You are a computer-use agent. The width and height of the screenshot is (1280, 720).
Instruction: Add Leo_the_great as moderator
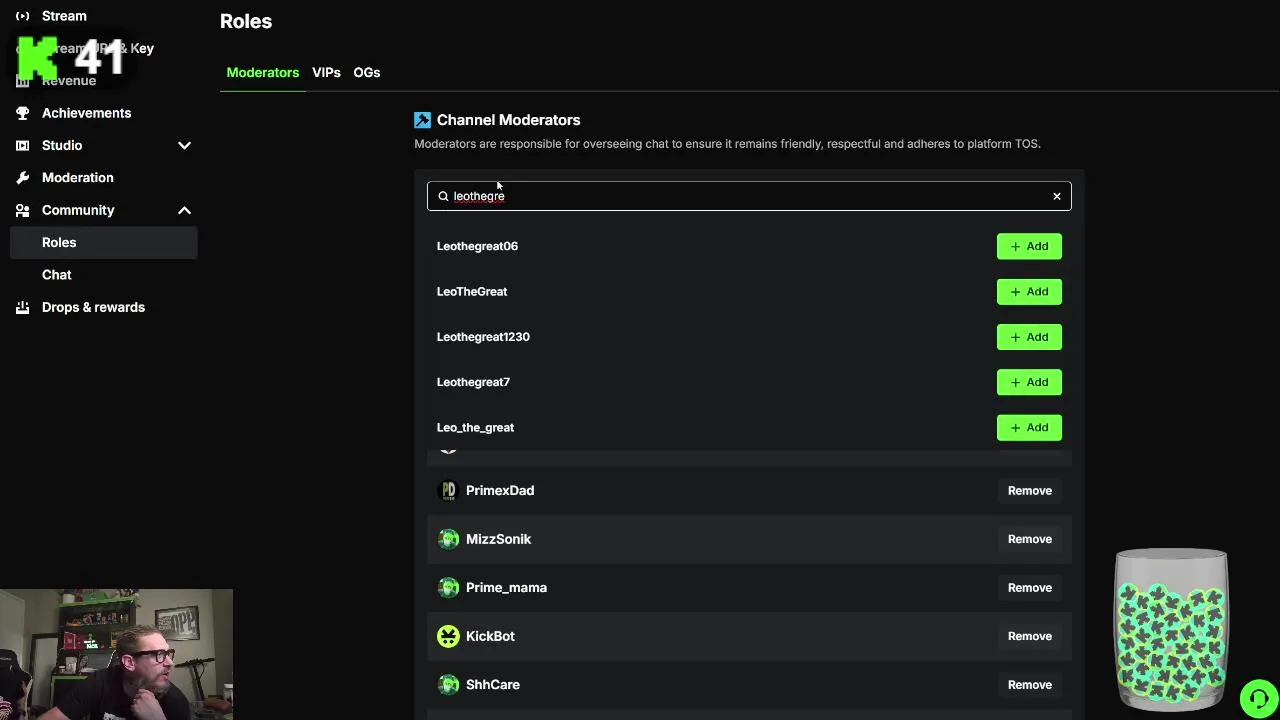1029,428
